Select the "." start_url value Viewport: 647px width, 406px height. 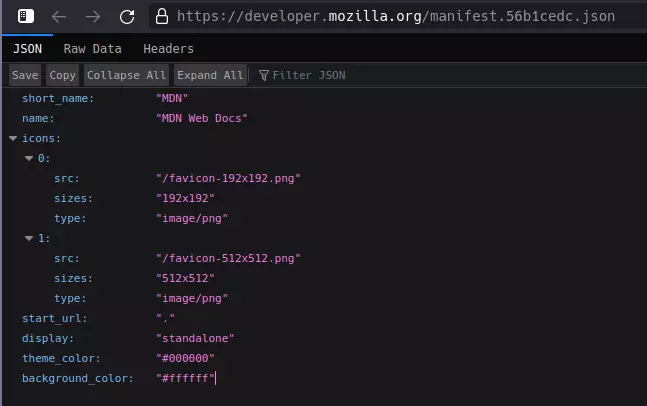pyautogui.click(x=165, y=319)
